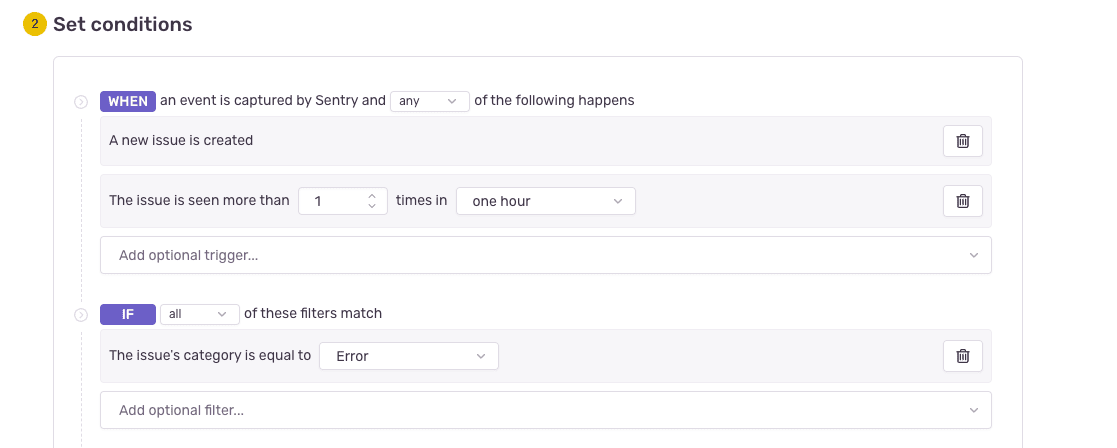Delete the "A new issue is created" trigger
Image resolution: width=1117 pixels, height=448 pixels.
click(962, 141)
